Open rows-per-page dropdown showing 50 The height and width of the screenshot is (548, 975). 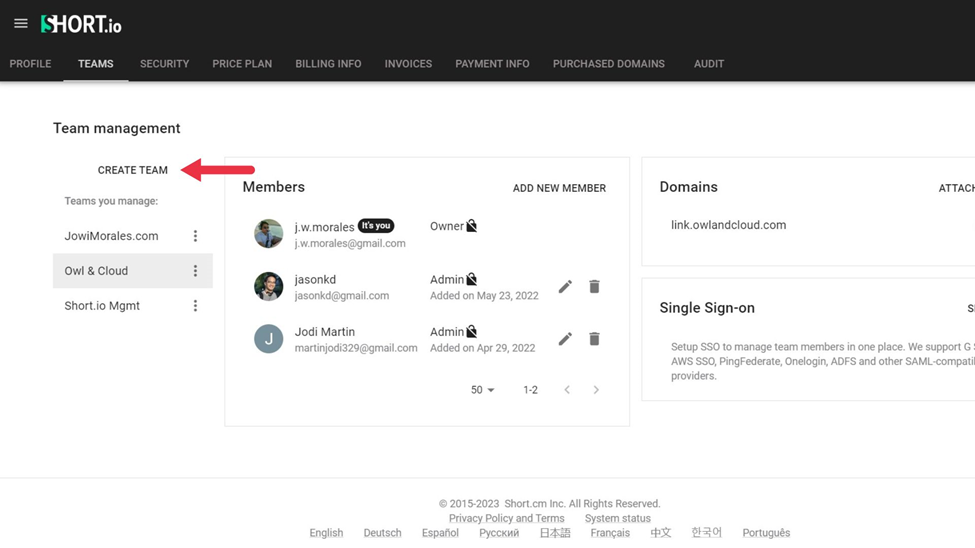click(x=483, y=390)
